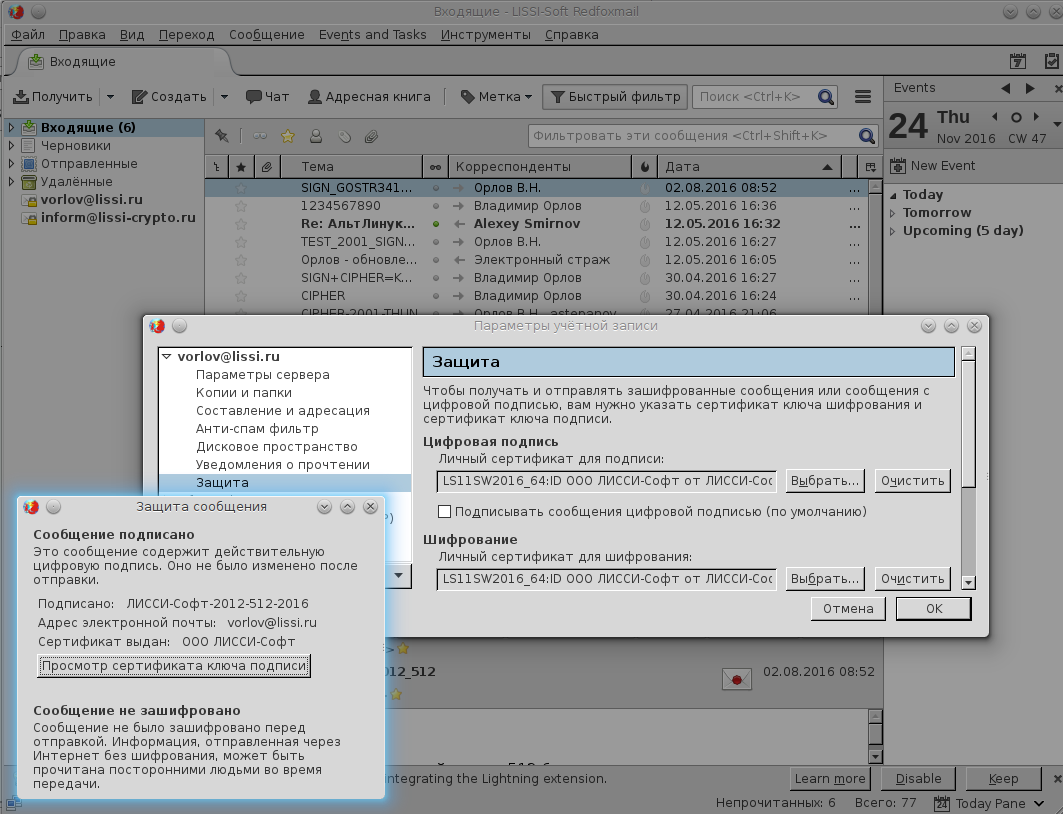Cancel account settings with Отмена
This screenshot has width=1063, height=814.
[848, 609]
